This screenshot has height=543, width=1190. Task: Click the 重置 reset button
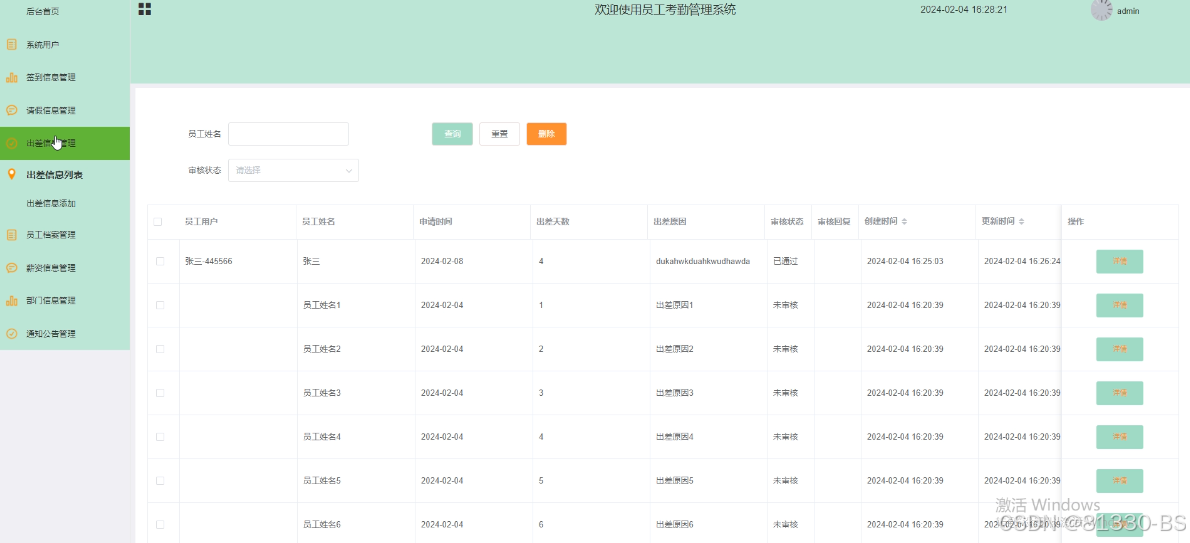click(x=499, y=134)
